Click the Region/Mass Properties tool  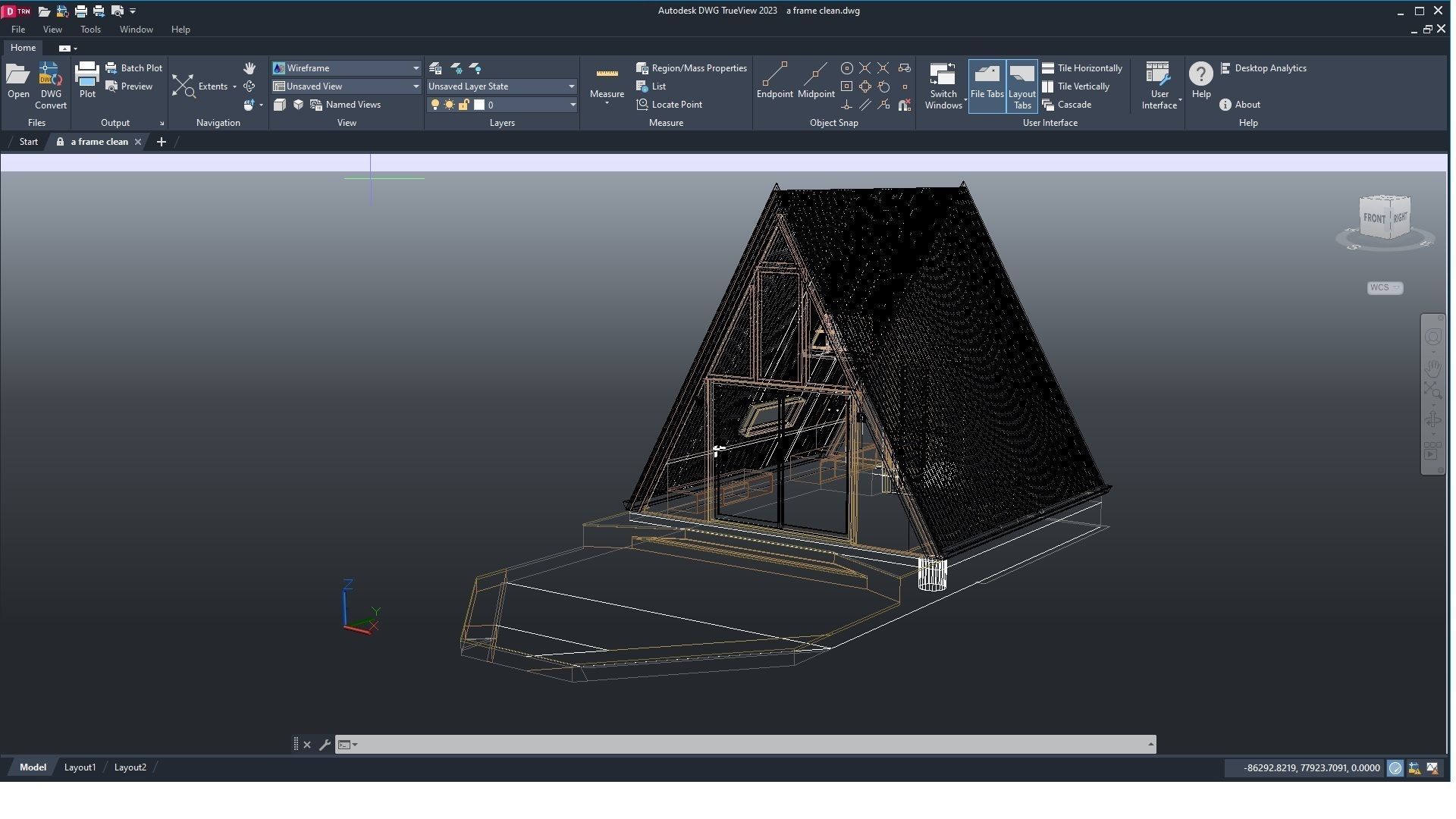(692, 68)
